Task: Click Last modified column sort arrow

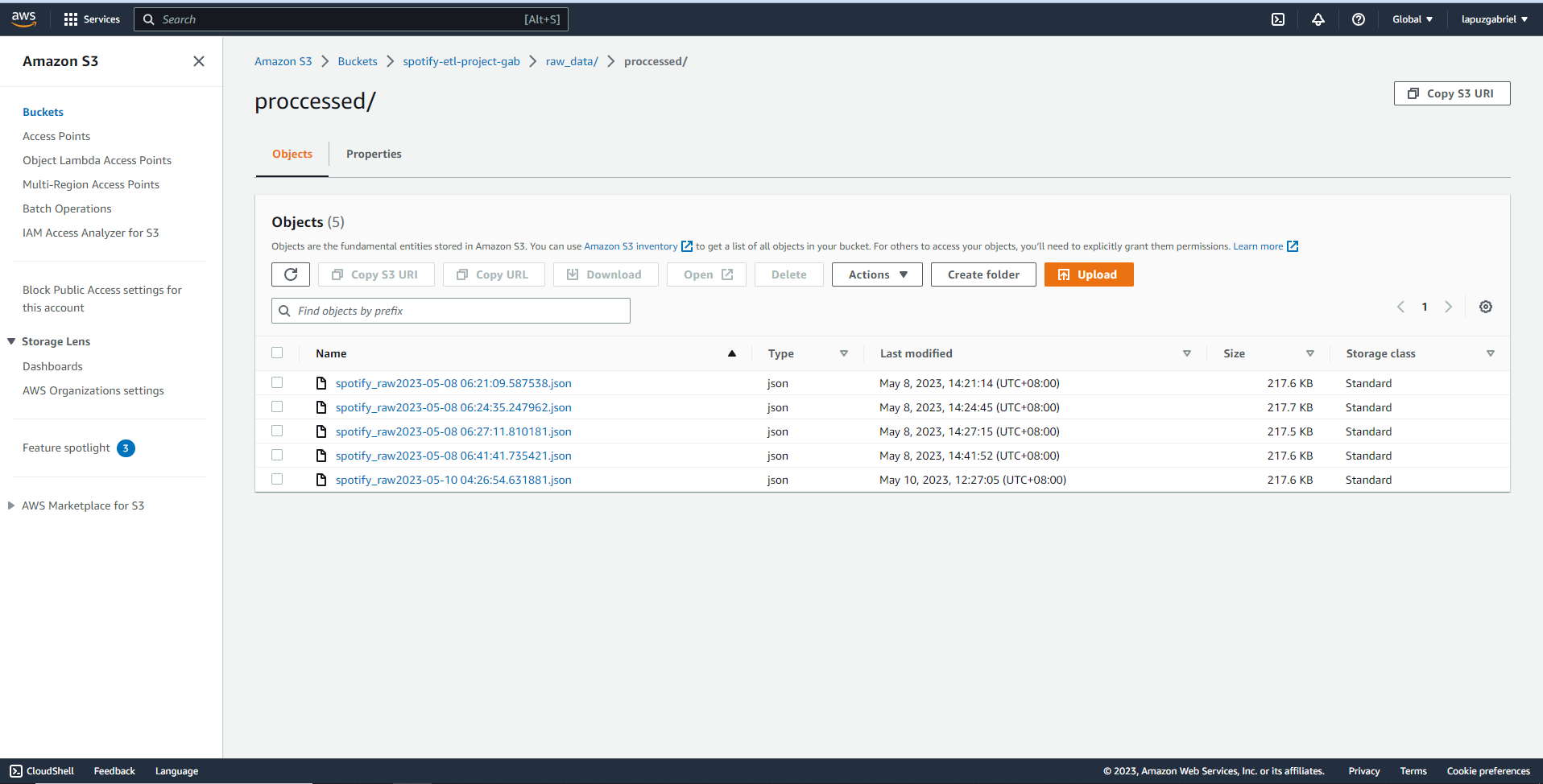Action: pyautogui.click(x=1187, y=353)
